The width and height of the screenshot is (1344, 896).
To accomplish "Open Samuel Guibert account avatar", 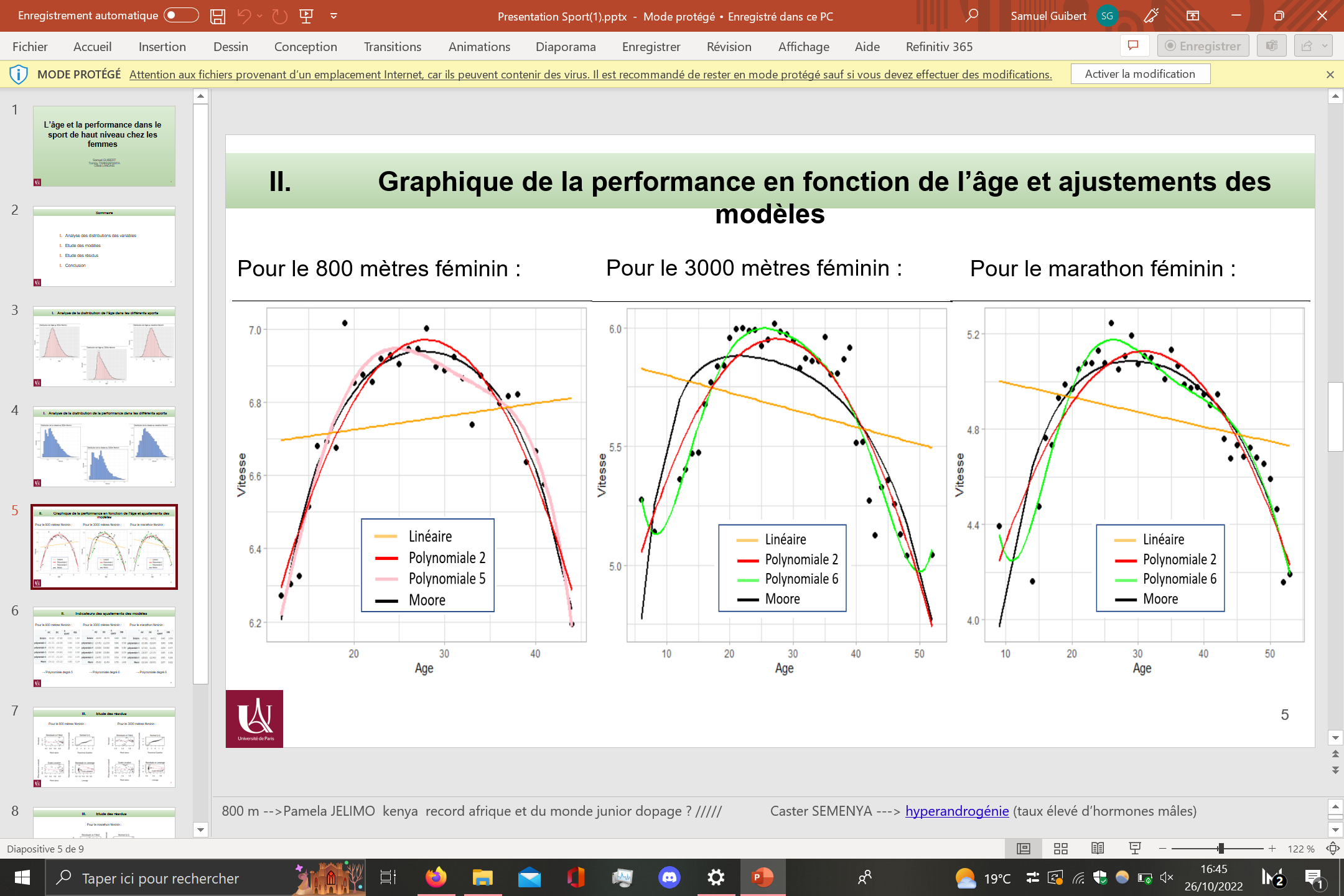I will [x=1107, y=16].
